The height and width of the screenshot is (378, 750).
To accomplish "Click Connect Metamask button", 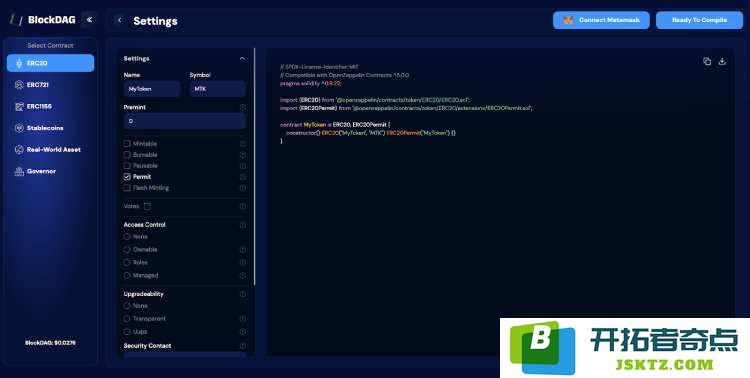I will pyautogui.click(x=601, y=20).
